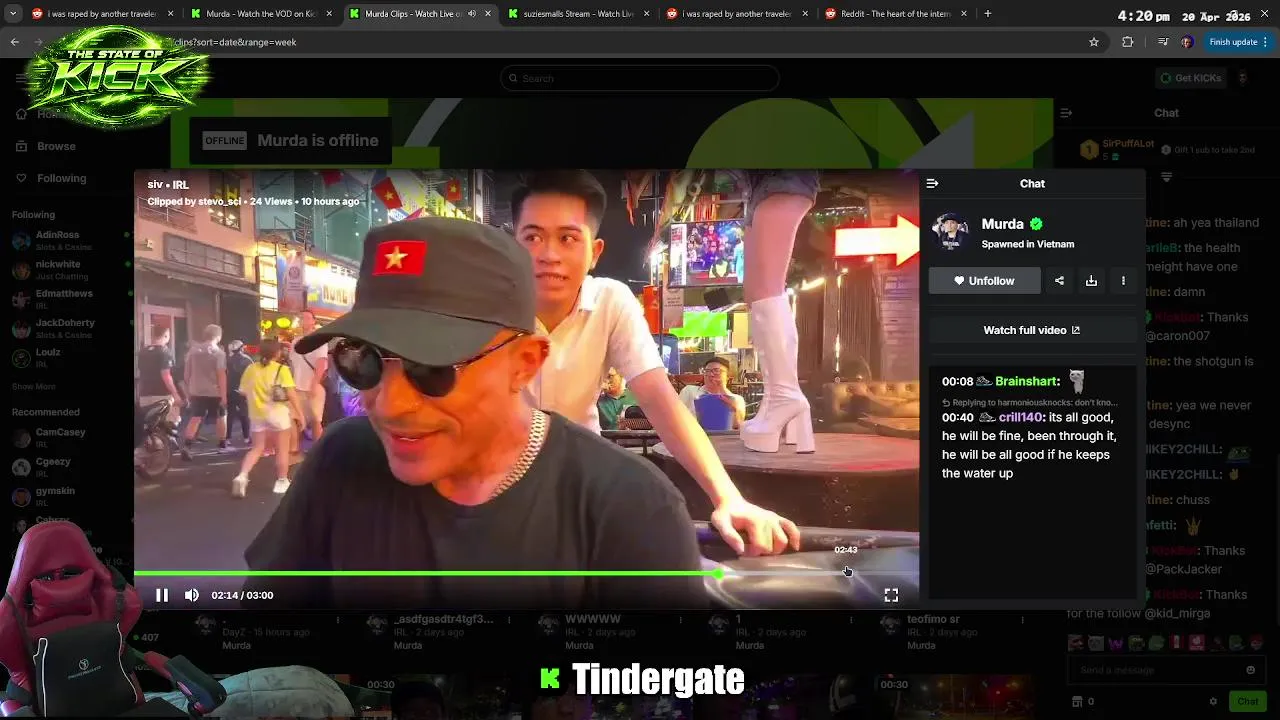Click the Murda channel name

[x=1003, y=224]
